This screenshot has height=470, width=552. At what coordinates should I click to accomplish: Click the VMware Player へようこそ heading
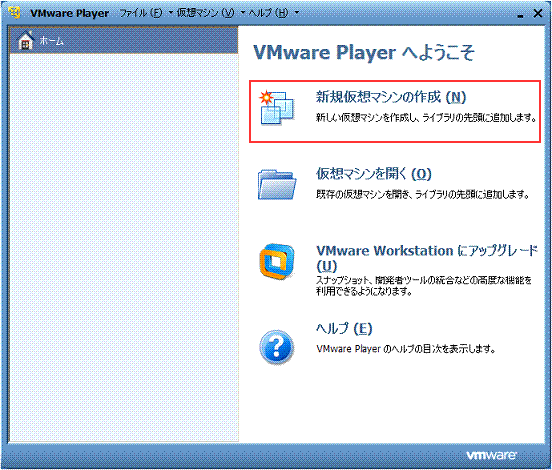[364, 53]
